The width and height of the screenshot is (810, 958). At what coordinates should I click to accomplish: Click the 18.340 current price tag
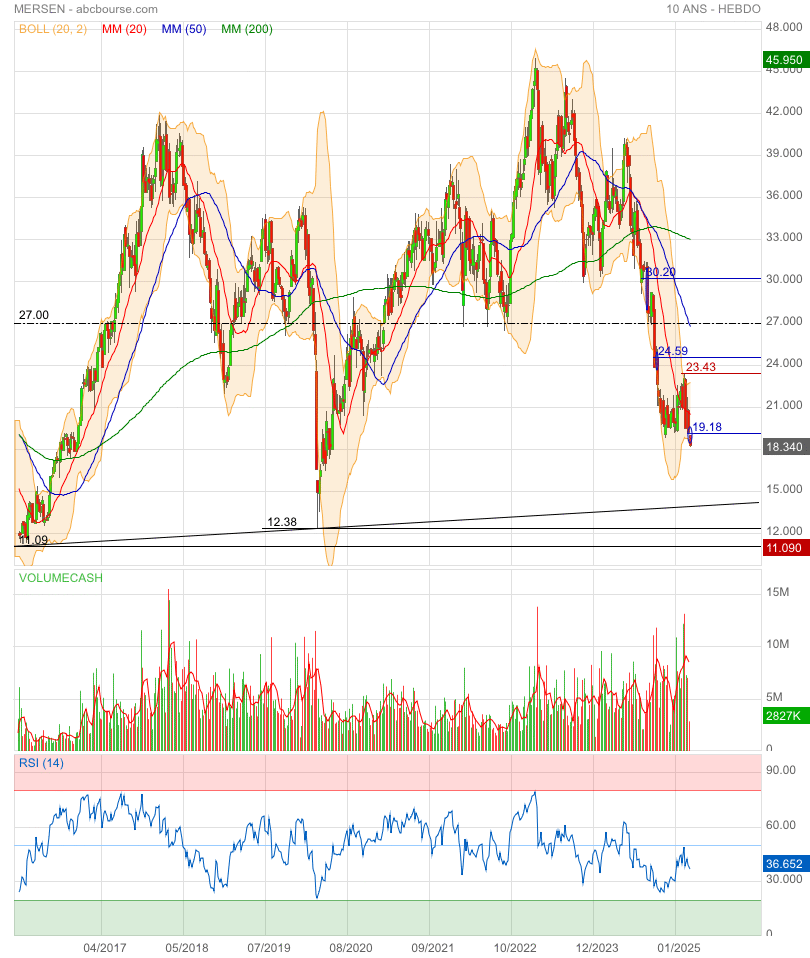click(x=784, y=447)
